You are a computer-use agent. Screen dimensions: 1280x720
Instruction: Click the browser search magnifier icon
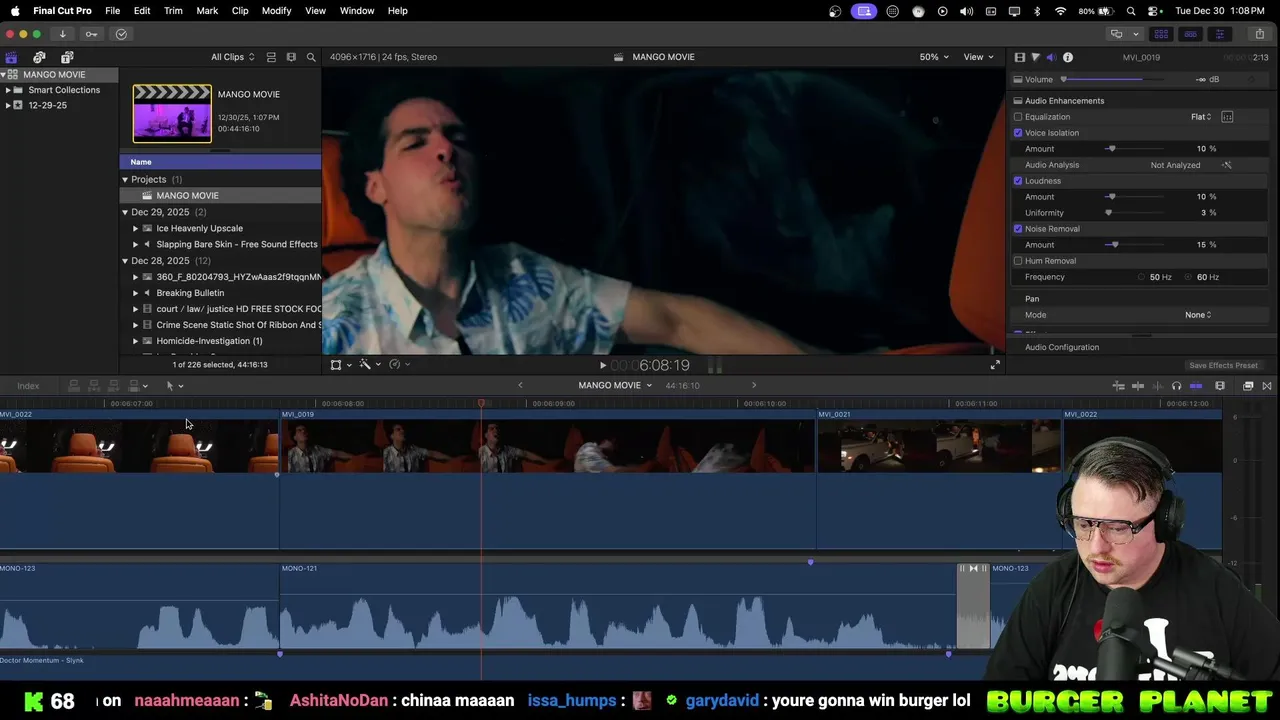(311, 57)
